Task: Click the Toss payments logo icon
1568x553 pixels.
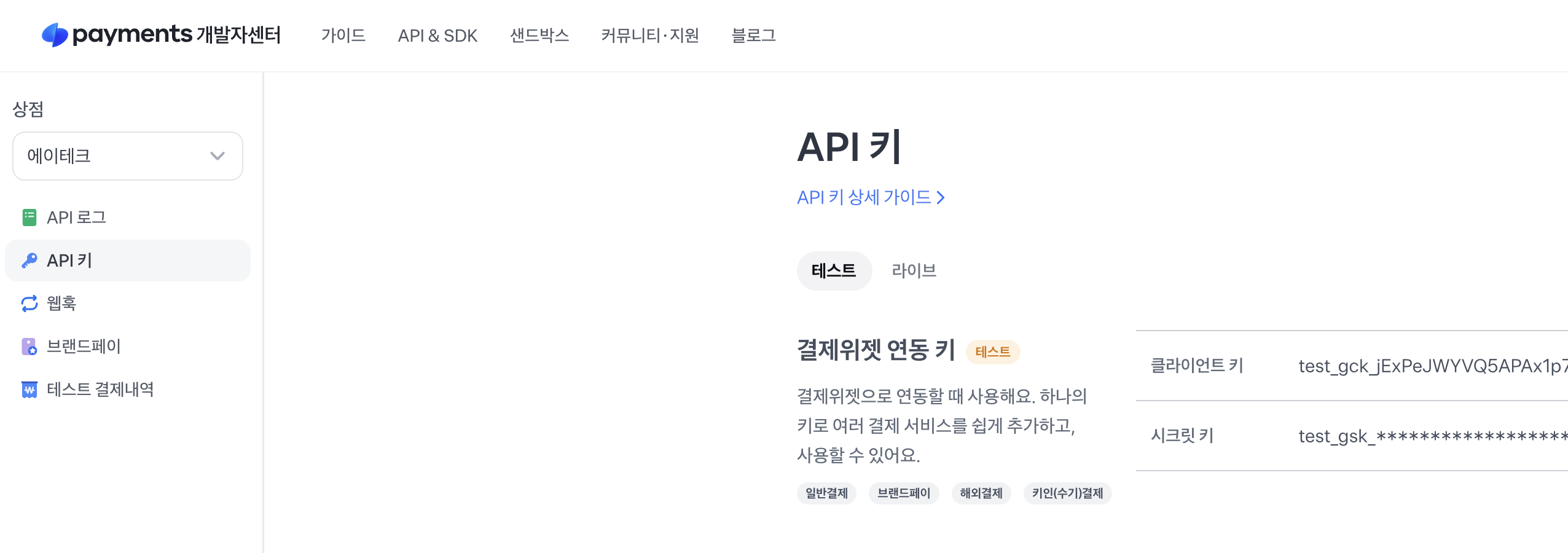Action: pos(55,35)
